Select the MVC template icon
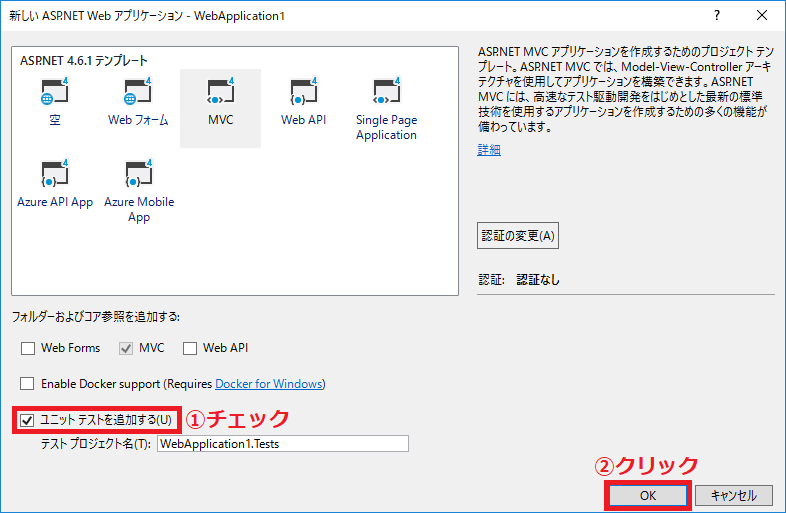The image size is (786, 513). pos(221,91)
